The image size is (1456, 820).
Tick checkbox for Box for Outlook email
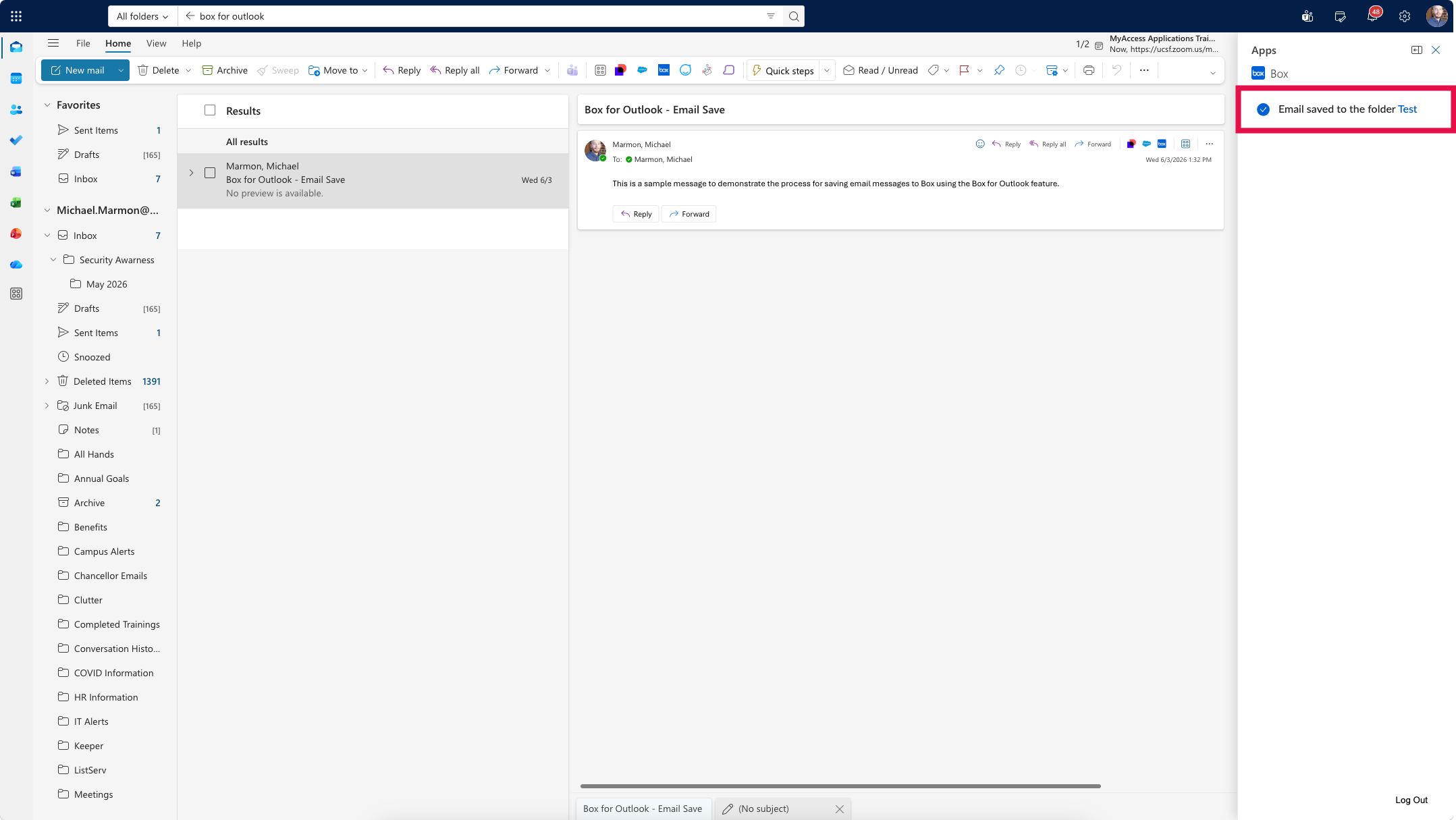tap(210, 173)
